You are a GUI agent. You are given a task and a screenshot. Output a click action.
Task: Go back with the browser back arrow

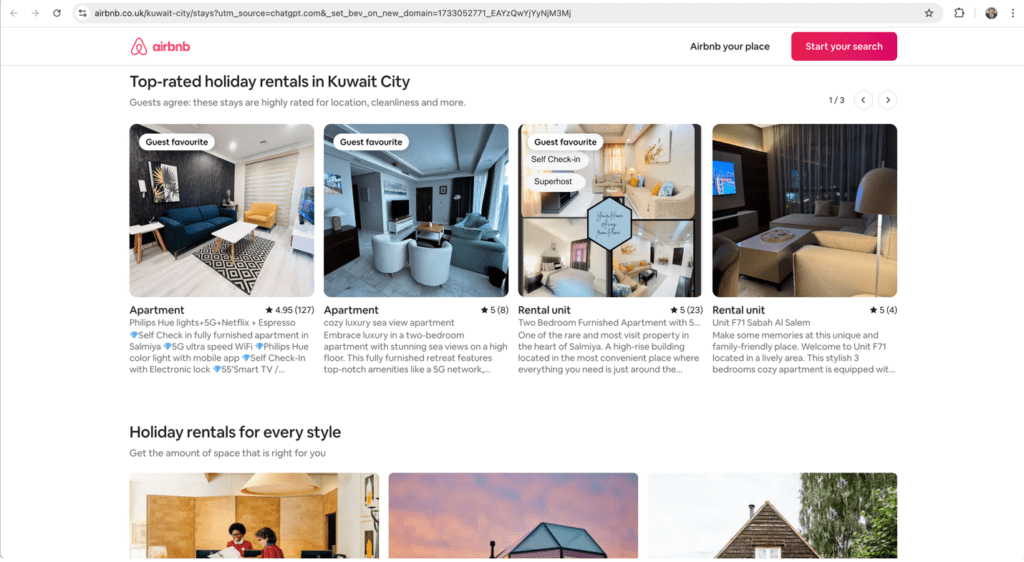[x=14, y=13]
